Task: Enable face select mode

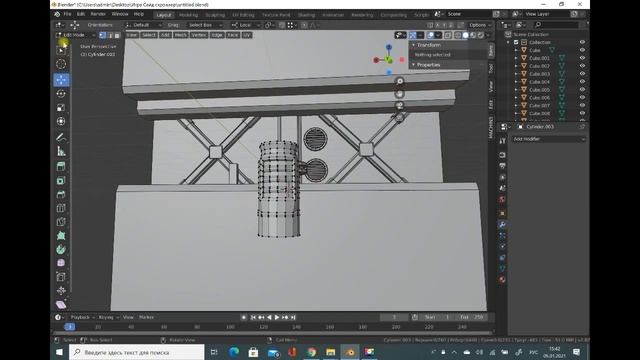Action: pyautogui.click(x=117, y=35)
